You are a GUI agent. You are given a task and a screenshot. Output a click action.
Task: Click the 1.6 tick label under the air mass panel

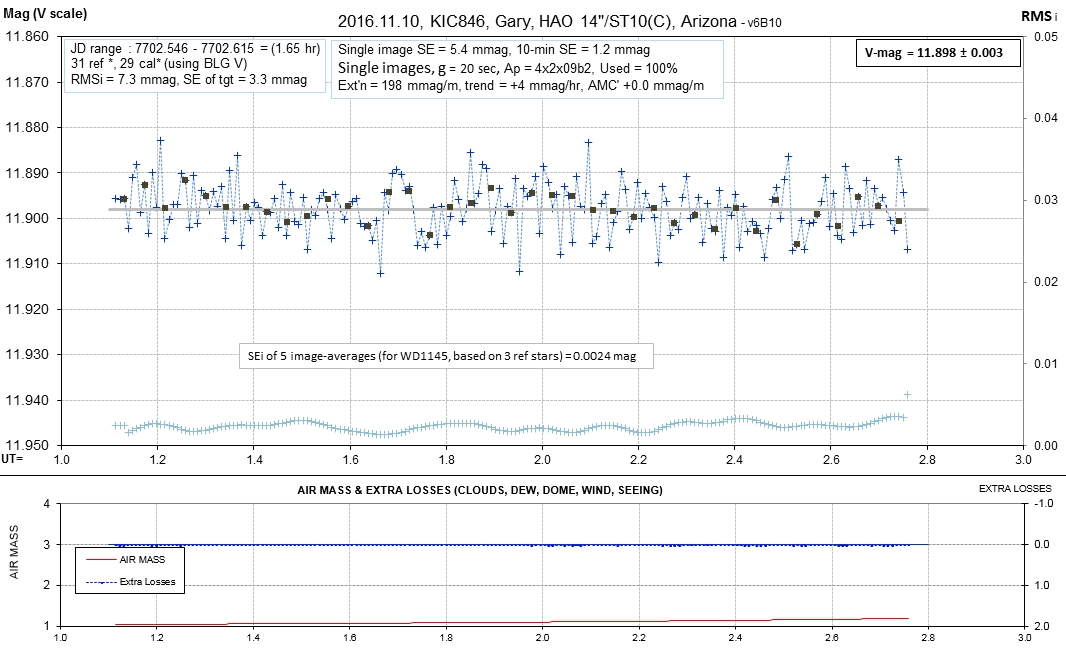(349, 638)
